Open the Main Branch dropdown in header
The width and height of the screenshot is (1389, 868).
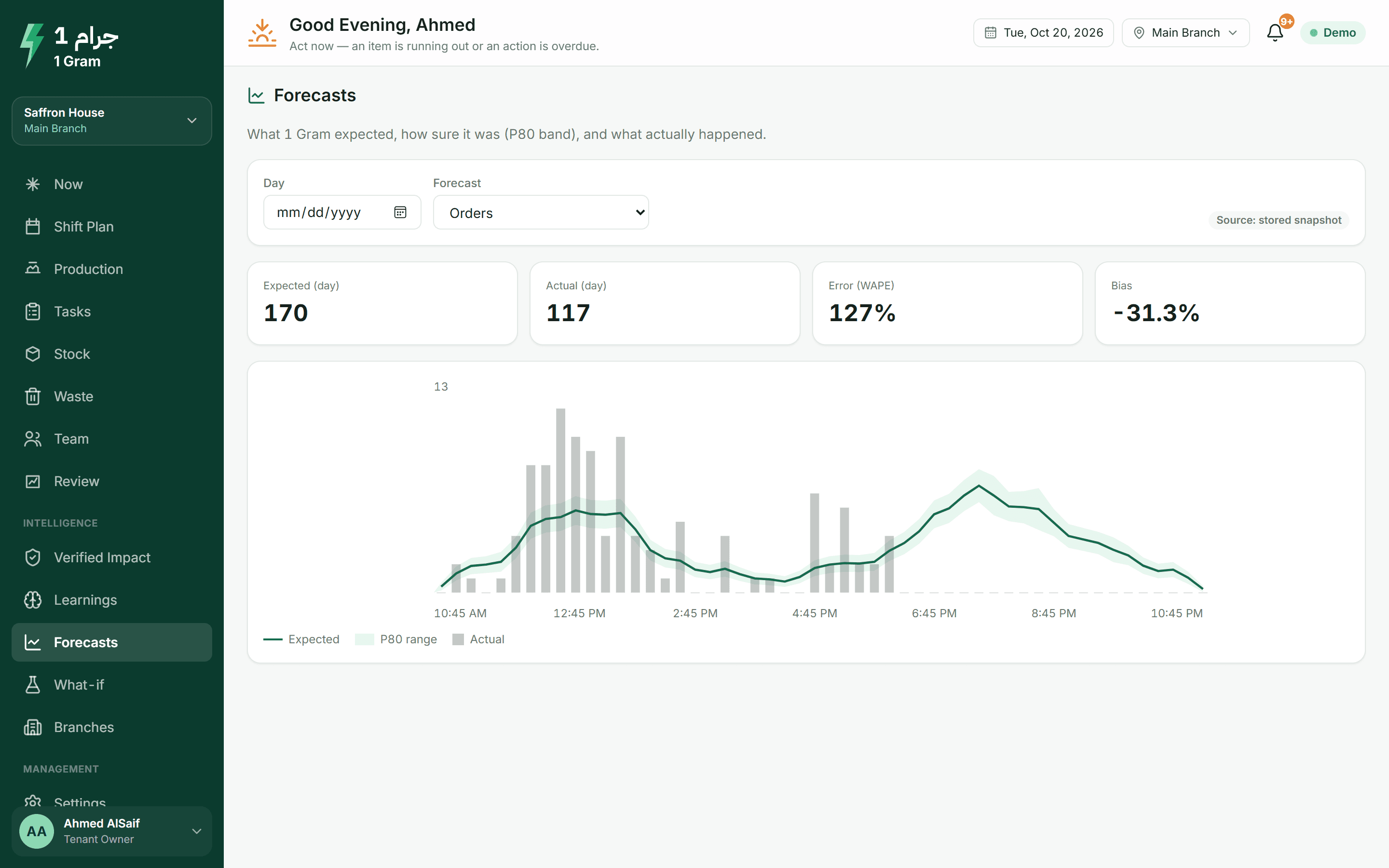[1186, 33]
